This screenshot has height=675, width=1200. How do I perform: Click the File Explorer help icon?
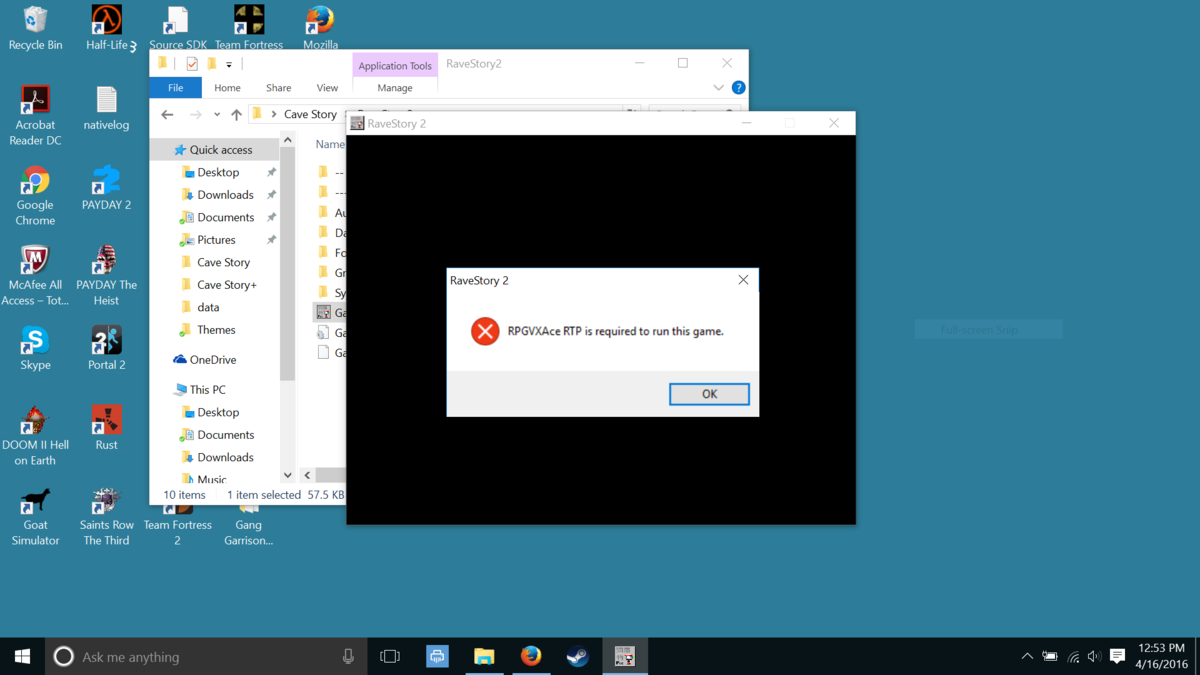738,88
